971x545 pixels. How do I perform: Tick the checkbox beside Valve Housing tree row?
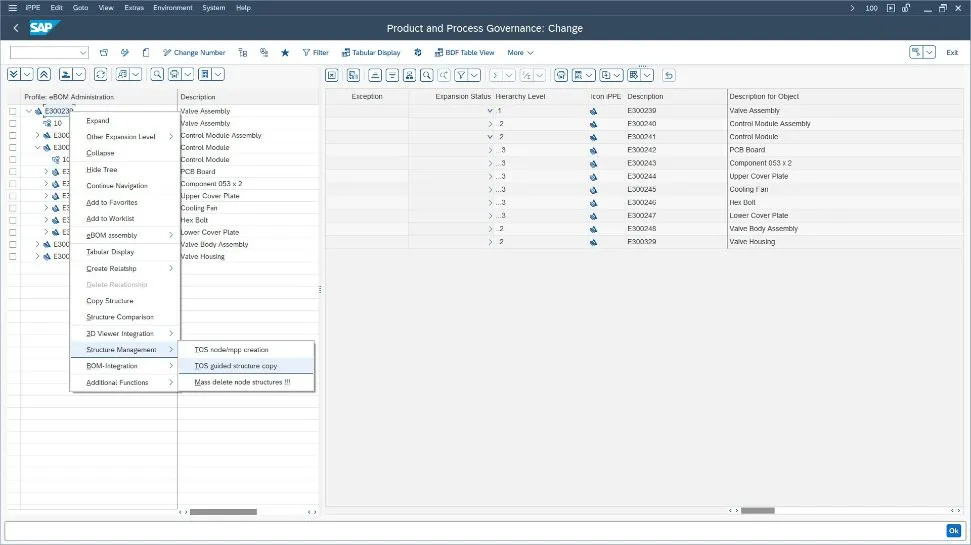(13, 257)
